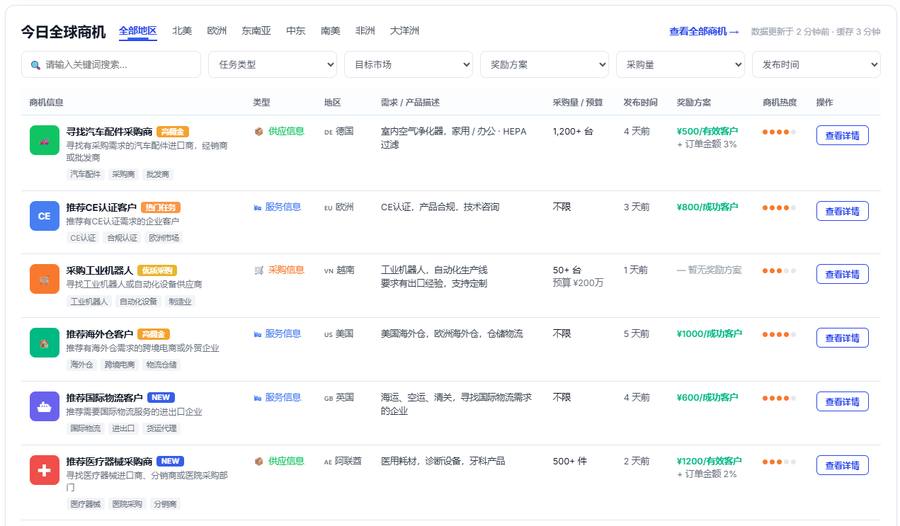Click the red medical cross icon for 推荐医疗器械采购商
900x526 pixels.
(x=44, y=470)
